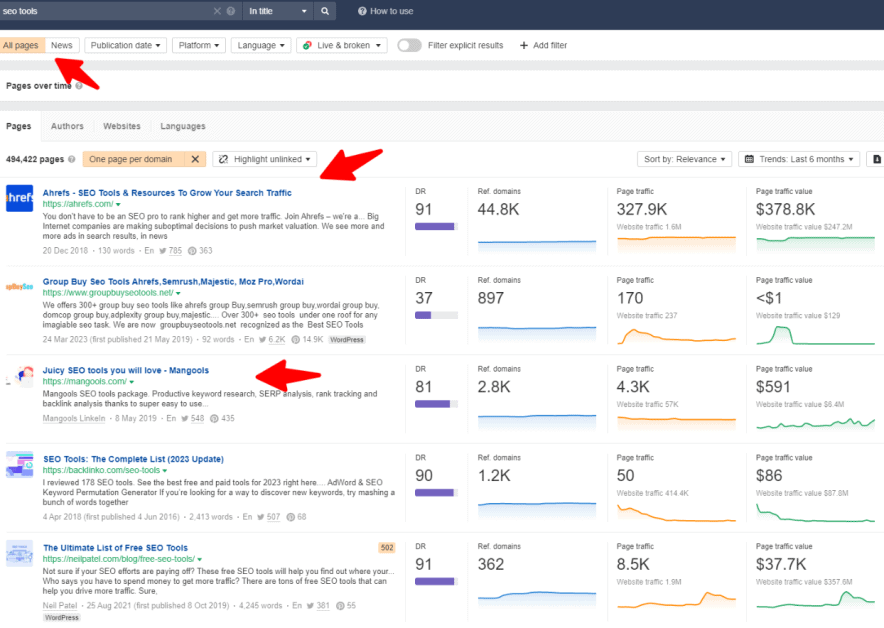Viewport: 884px width, 628px height.
Task: Select the All pages option
Action: [21, 45]
